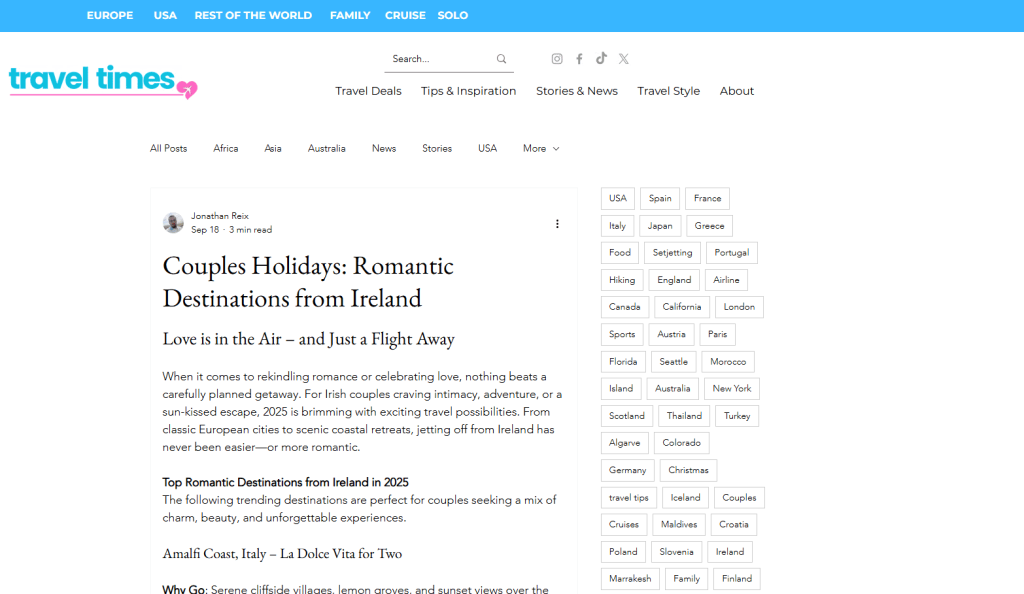This screenshot has width=1024, height=594.
Task: Select the Setjetting tag
Action: click(x=672, y=253)
